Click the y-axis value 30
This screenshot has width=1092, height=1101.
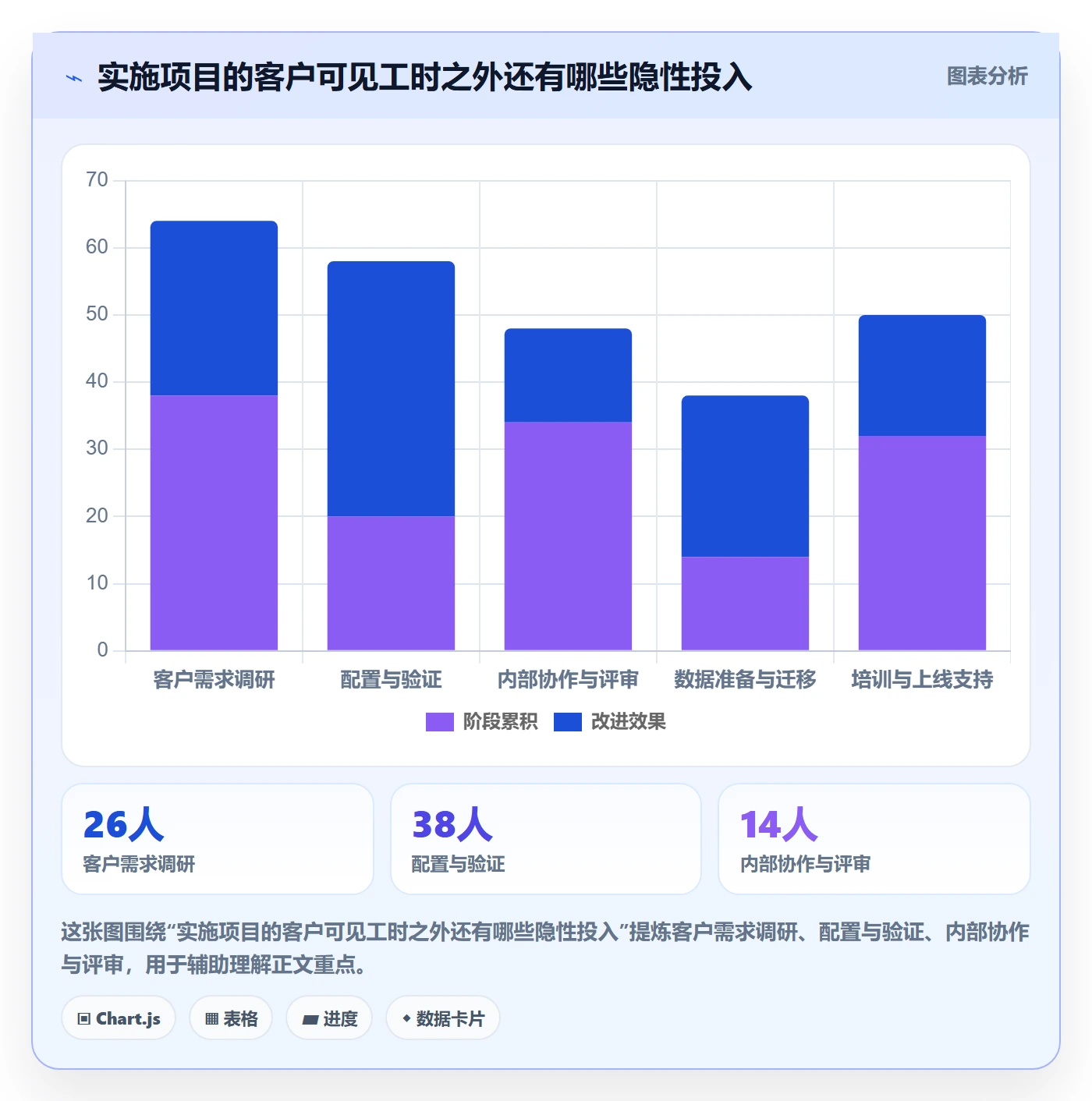click(97, 448)
